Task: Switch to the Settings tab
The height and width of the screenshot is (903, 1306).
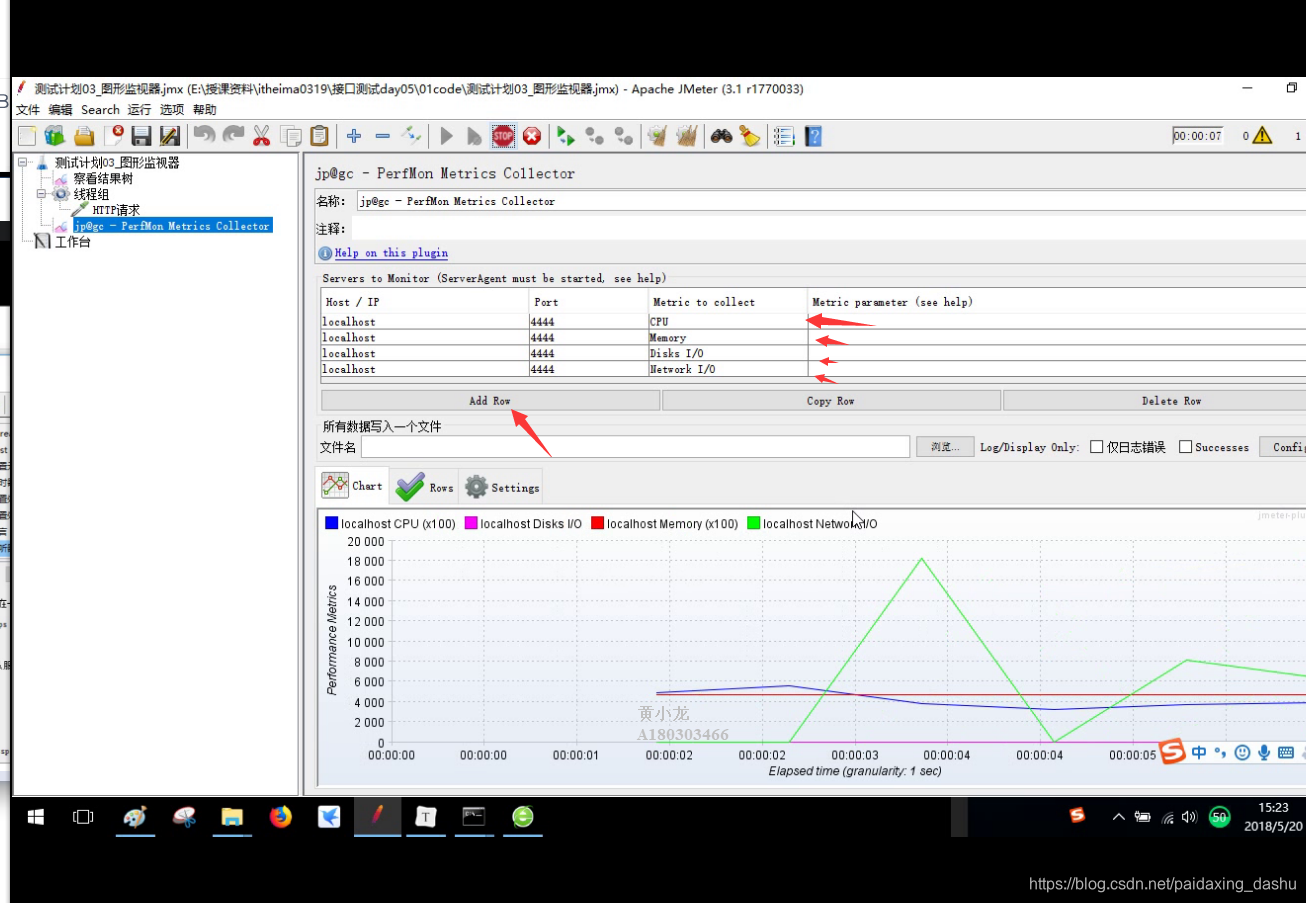Action: point(502,487)
